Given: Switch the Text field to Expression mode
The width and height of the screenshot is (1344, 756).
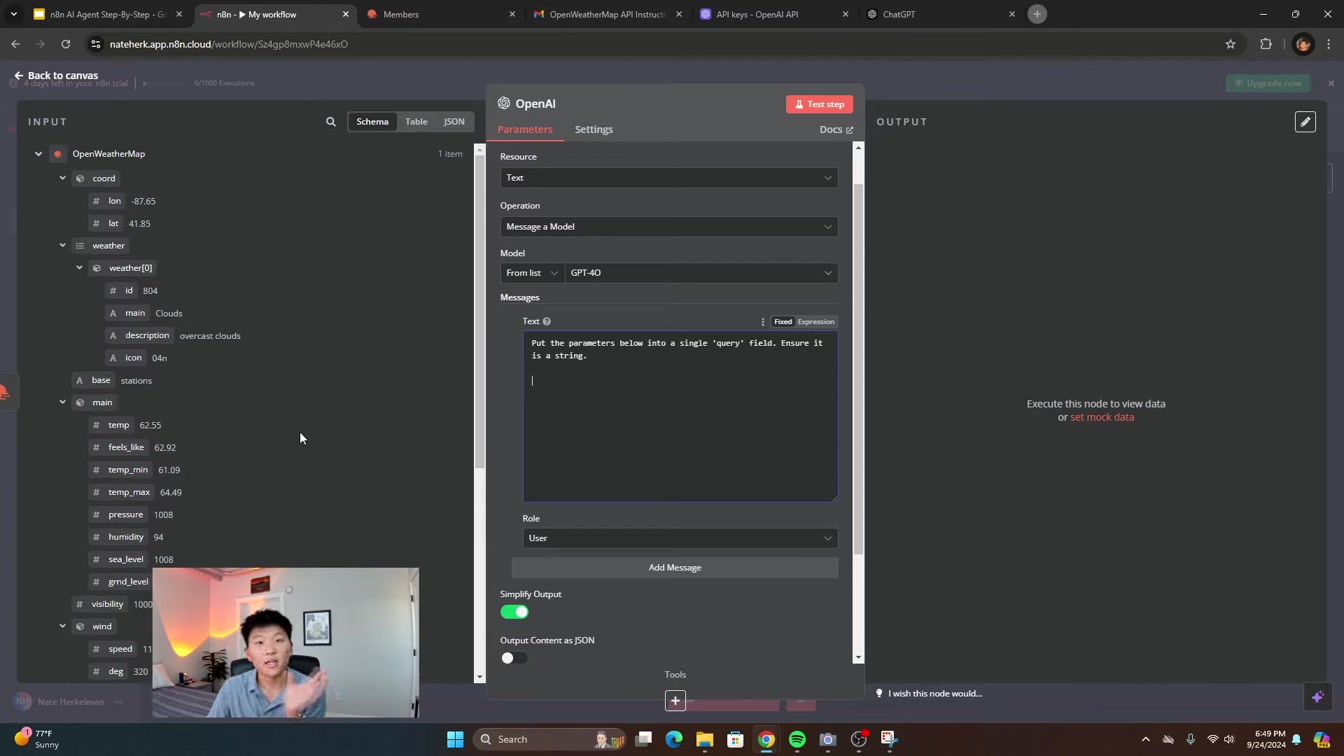Looking at the screenshot, I should click(816, 322).
